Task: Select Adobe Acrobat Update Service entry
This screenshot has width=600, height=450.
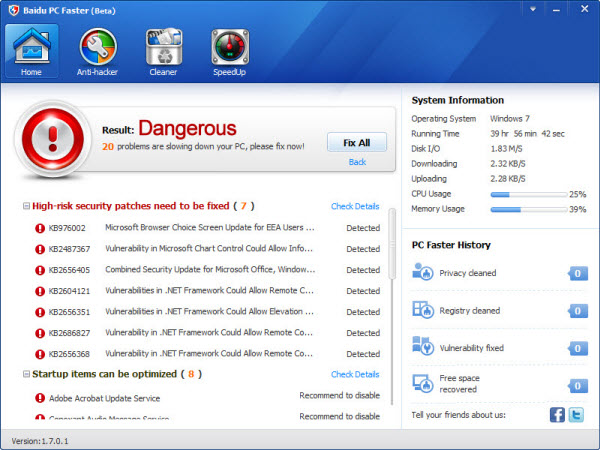Action: tap(104, 398)
